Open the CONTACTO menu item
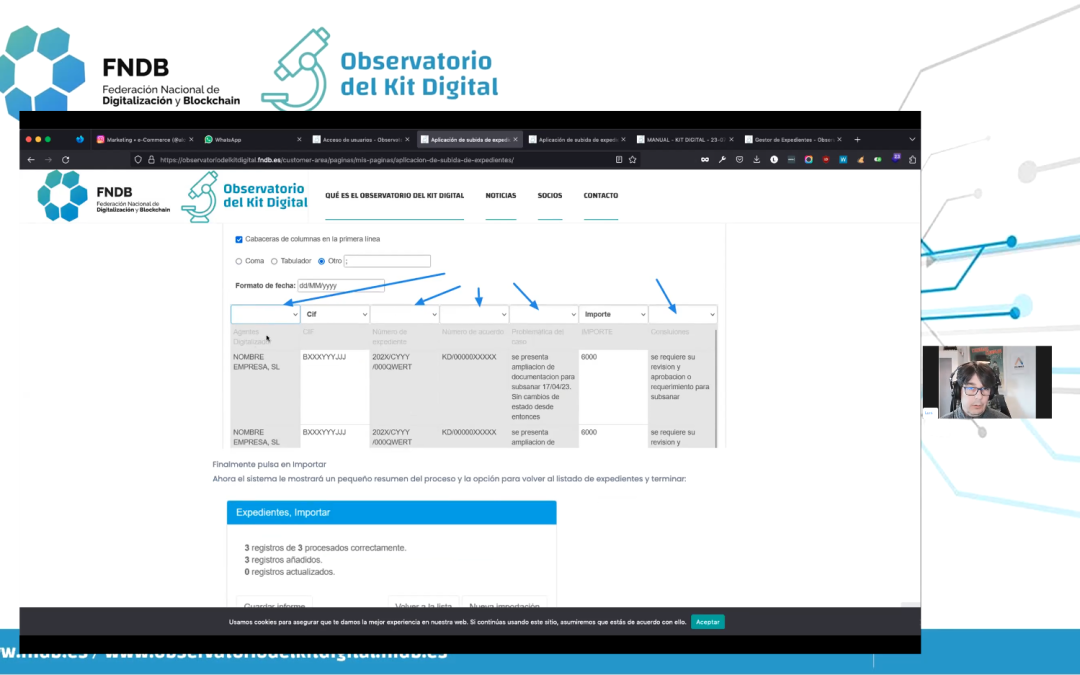The height and width of the screenshot is (675, 1080). pyautogui.click(x=601, y=196)
